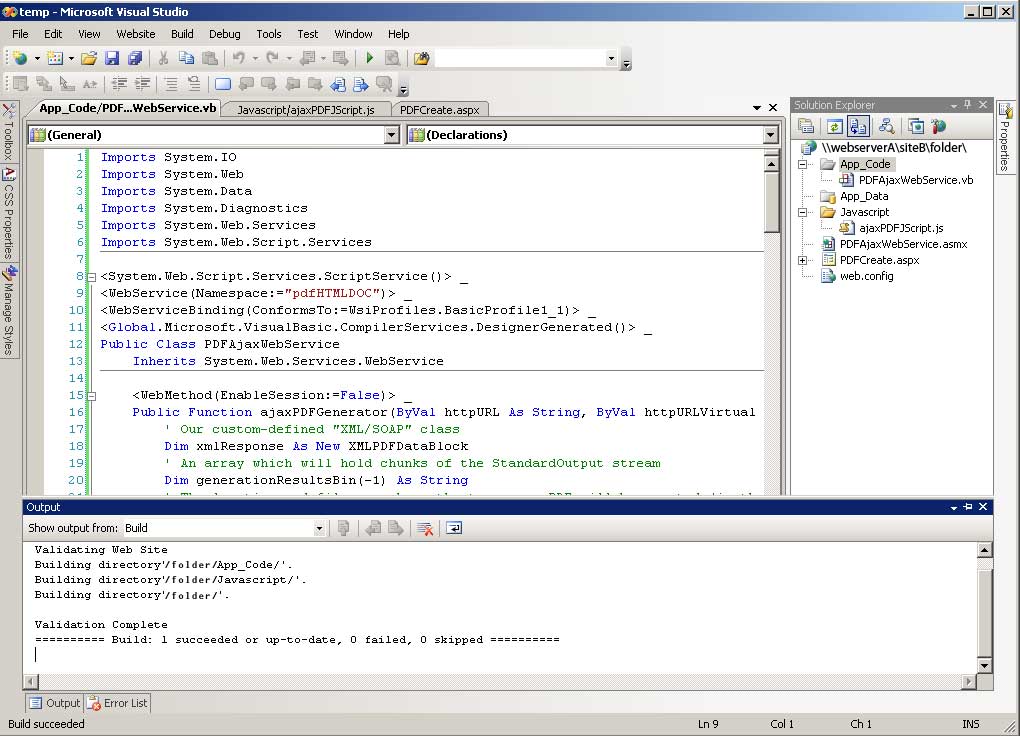
Task: Open the Find combo box dropdown
Action: (611, 59)
